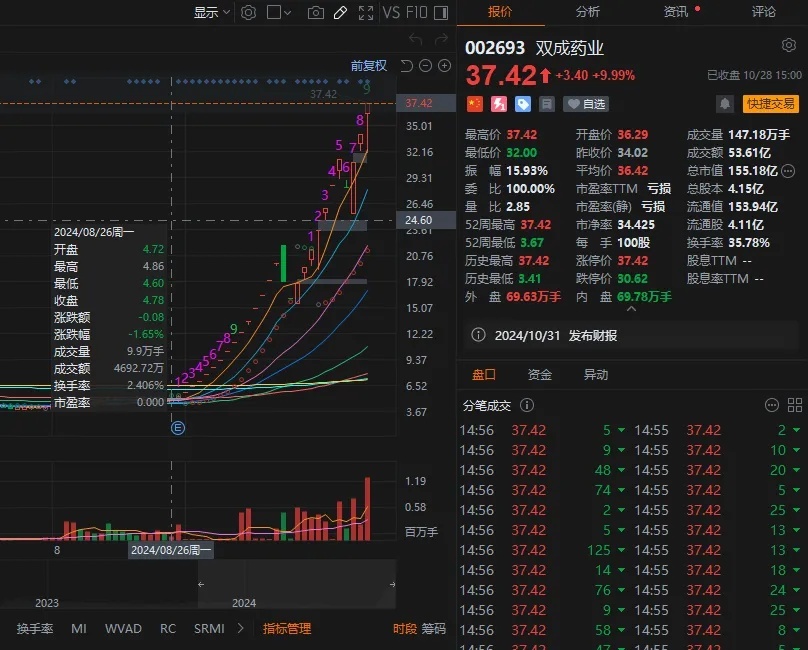Click the 快捷交易 quick trade button

[x=770, y=104]
